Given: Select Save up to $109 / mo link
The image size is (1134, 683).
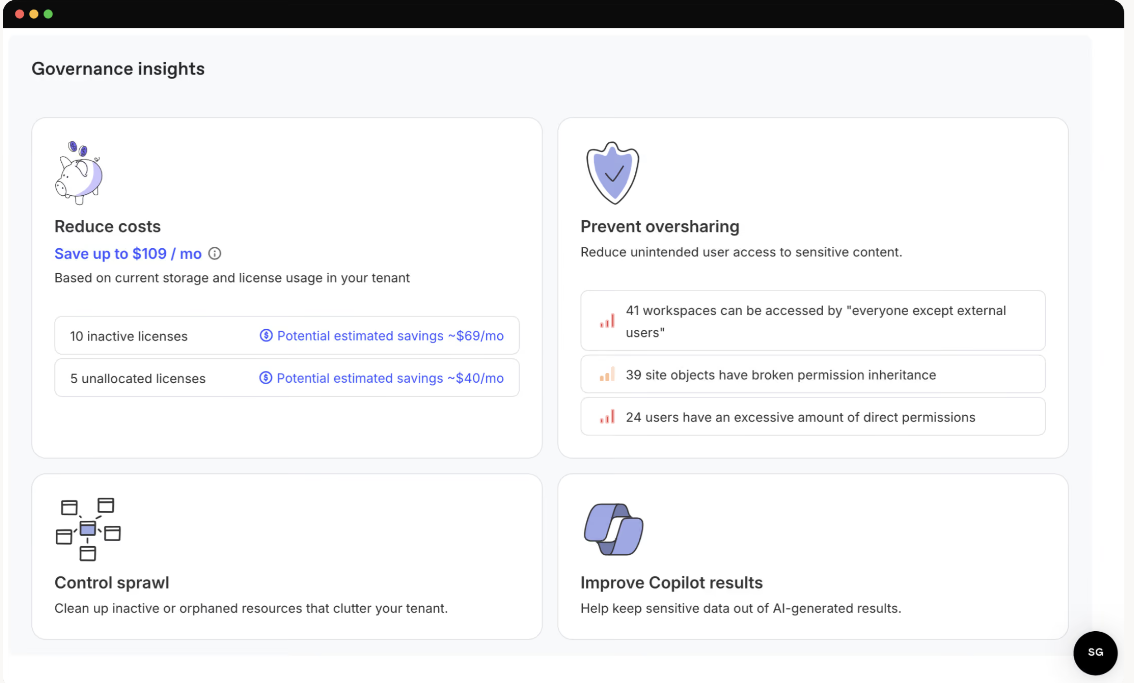Looking at the screenshot, I should 128,253.
